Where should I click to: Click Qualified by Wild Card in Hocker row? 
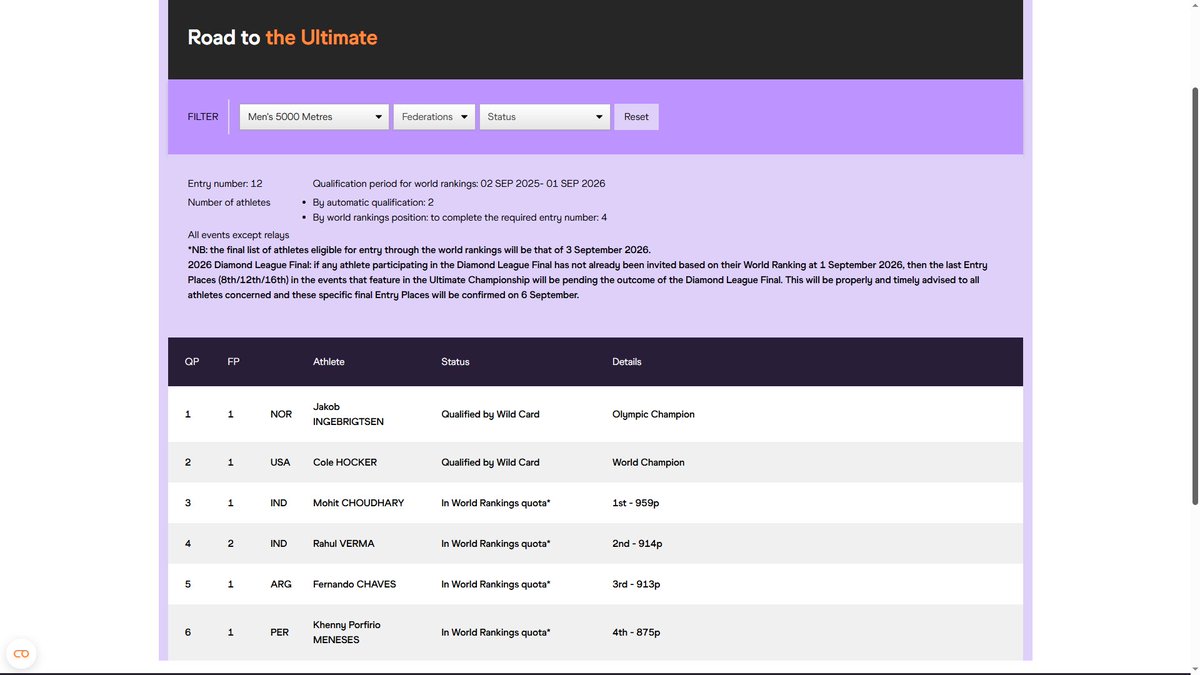pyautogui.click(x=490, y=462)
